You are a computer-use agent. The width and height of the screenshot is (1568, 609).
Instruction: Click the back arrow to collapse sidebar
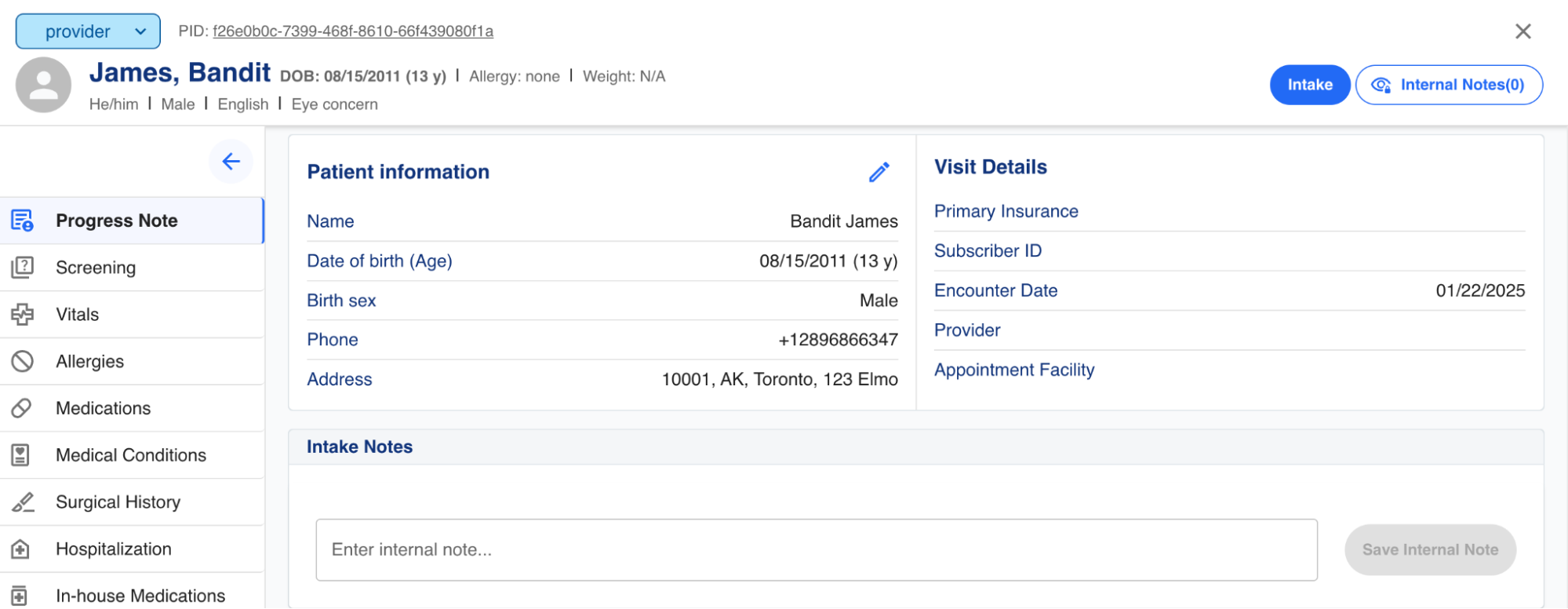[231, 162]
